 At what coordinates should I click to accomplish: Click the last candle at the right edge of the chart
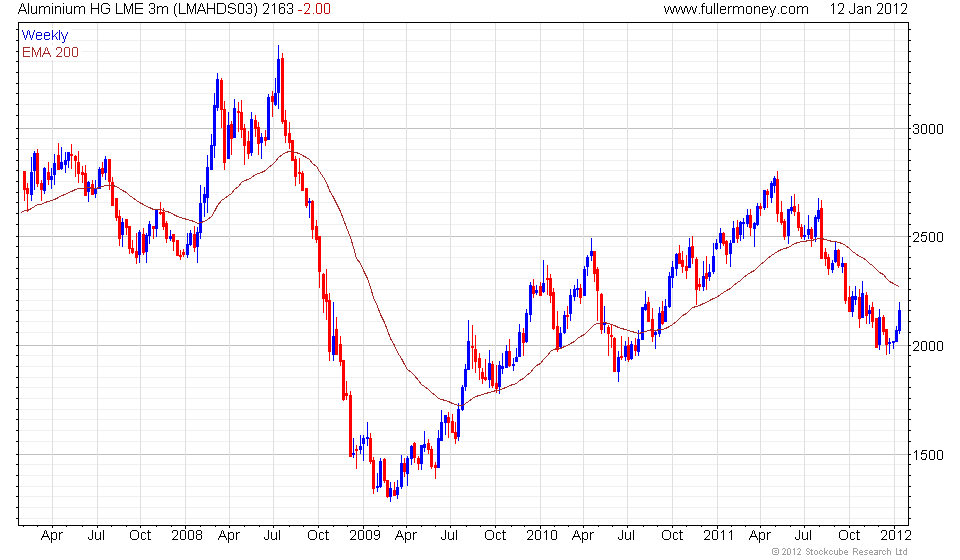click(x=899, y=318)
